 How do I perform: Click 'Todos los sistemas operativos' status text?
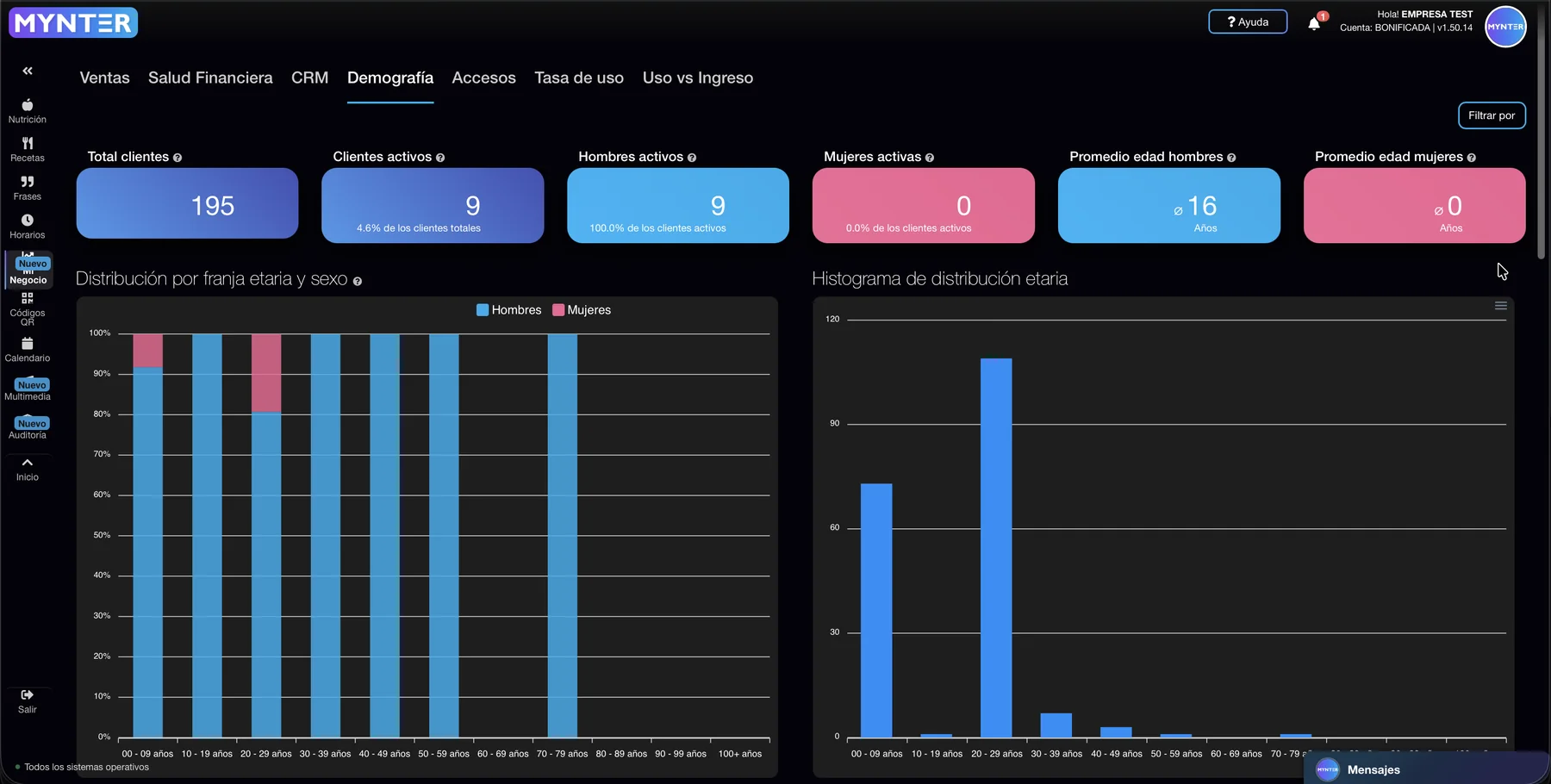[x=86, y=767]
